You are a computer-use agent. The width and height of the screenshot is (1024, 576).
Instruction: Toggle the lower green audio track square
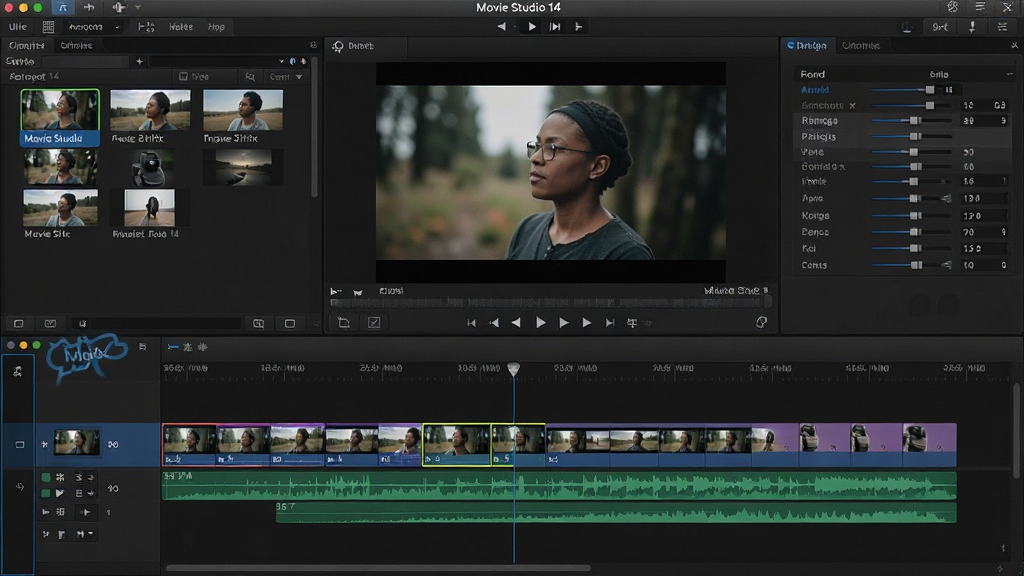coord(46,493)
